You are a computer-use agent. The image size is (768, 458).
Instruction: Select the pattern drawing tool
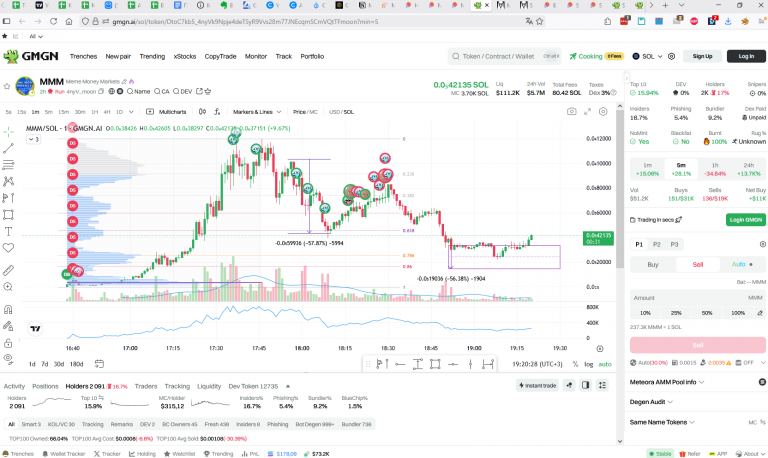click(x=8, y=181)
